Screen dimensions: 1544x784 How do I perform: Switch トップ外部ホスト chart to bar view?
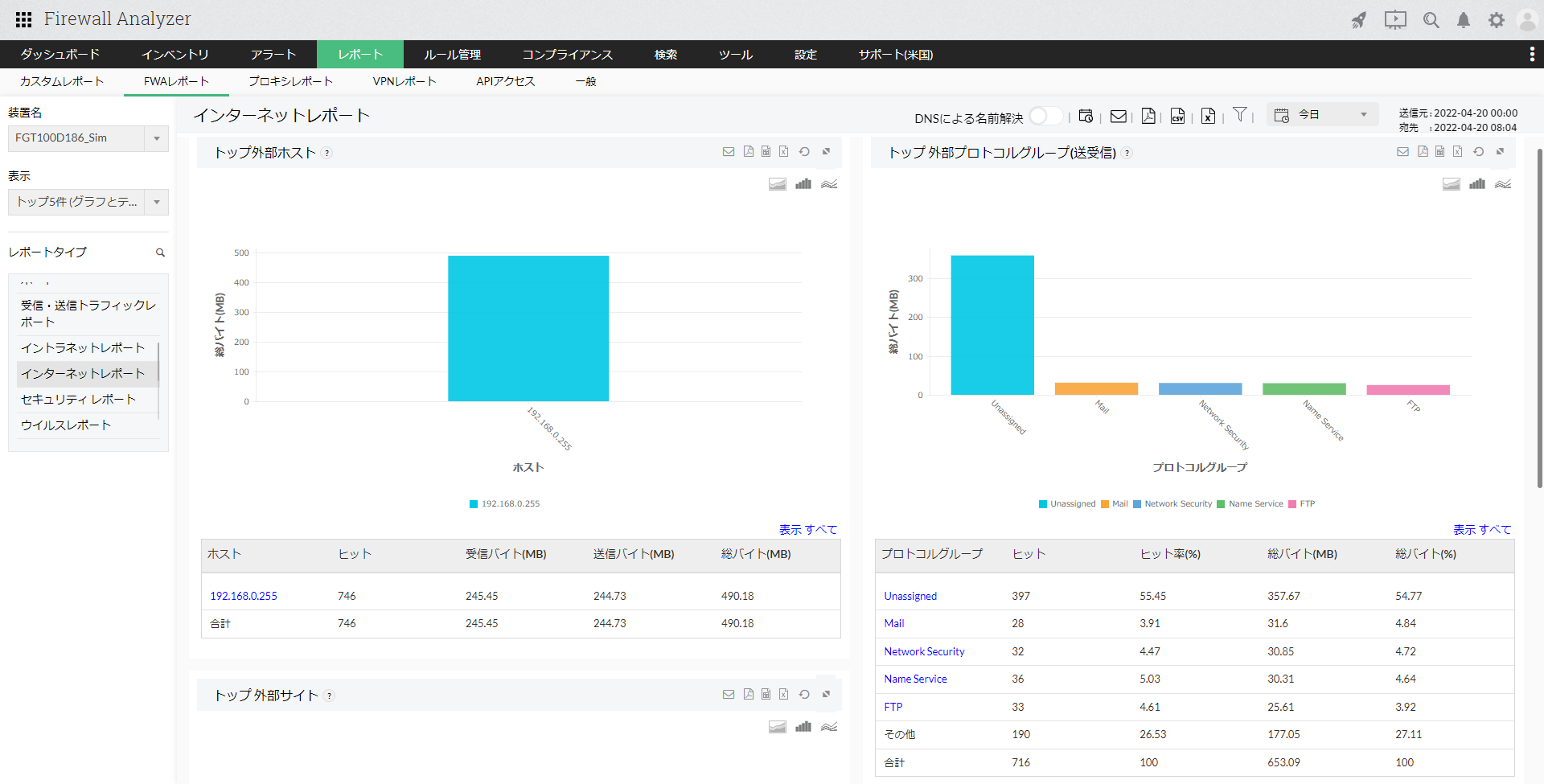tap(803, 184)
